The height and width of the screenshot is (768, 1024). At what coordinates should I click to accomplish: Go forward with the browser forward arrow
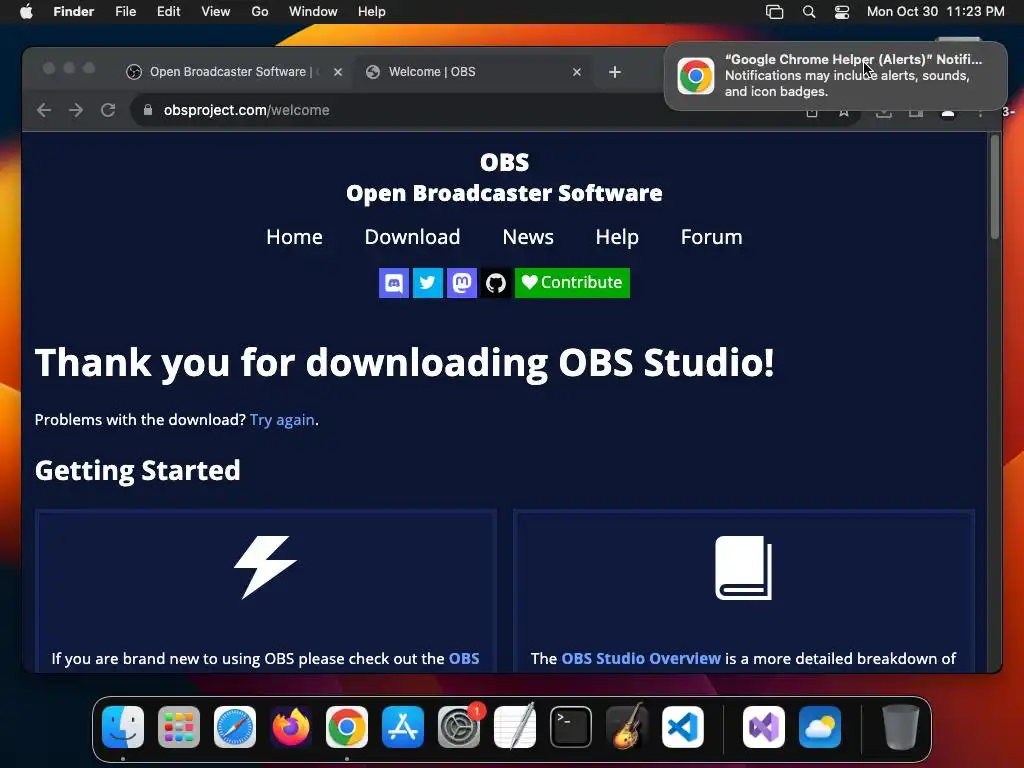click(76, 110)
